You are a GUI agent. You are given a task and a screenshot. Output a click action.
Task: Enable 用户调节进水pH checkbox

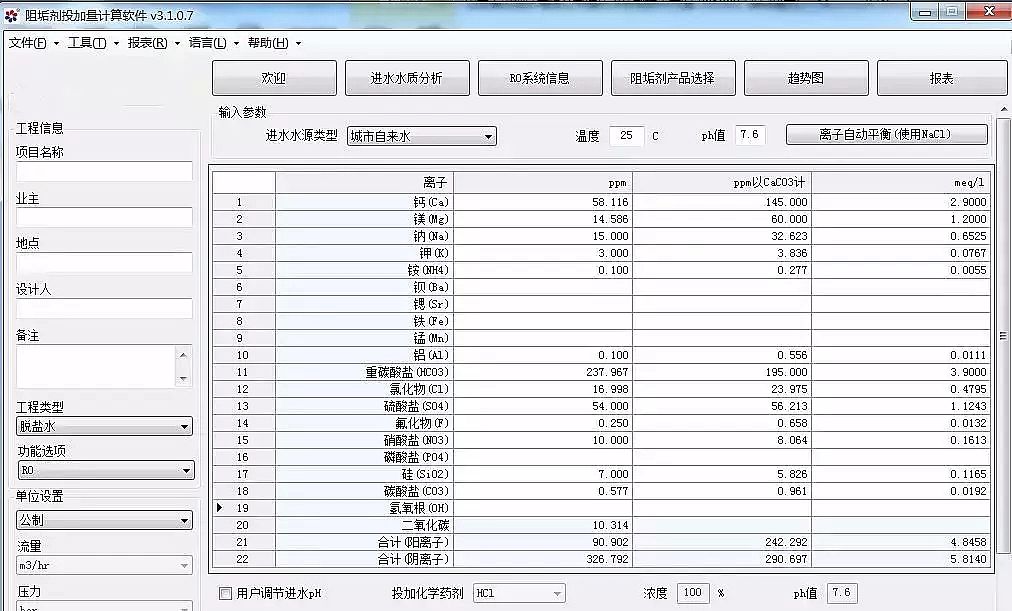(225, 593)
